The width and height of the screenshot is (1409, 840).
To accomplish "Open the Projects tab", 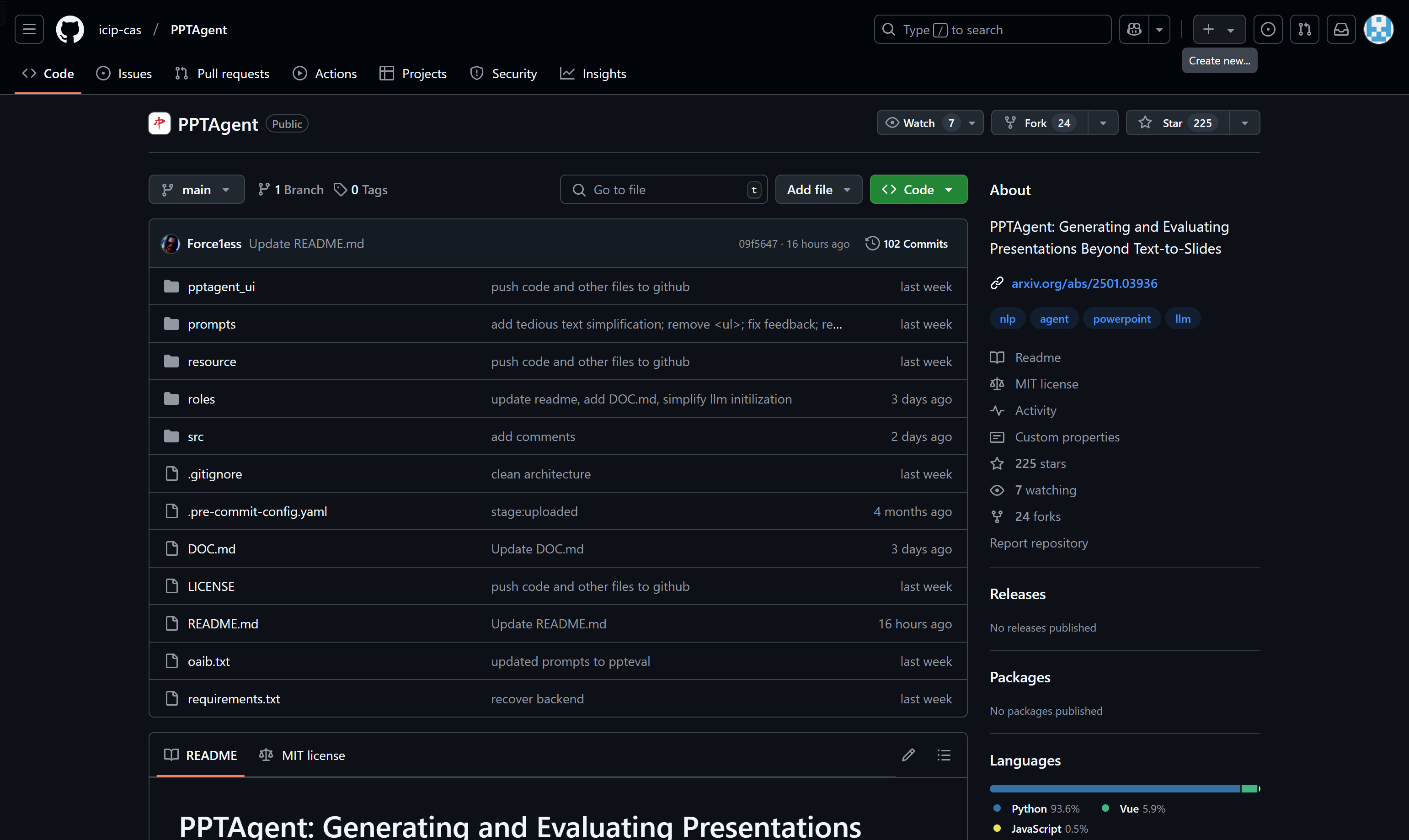I will (x=413, y=74).
